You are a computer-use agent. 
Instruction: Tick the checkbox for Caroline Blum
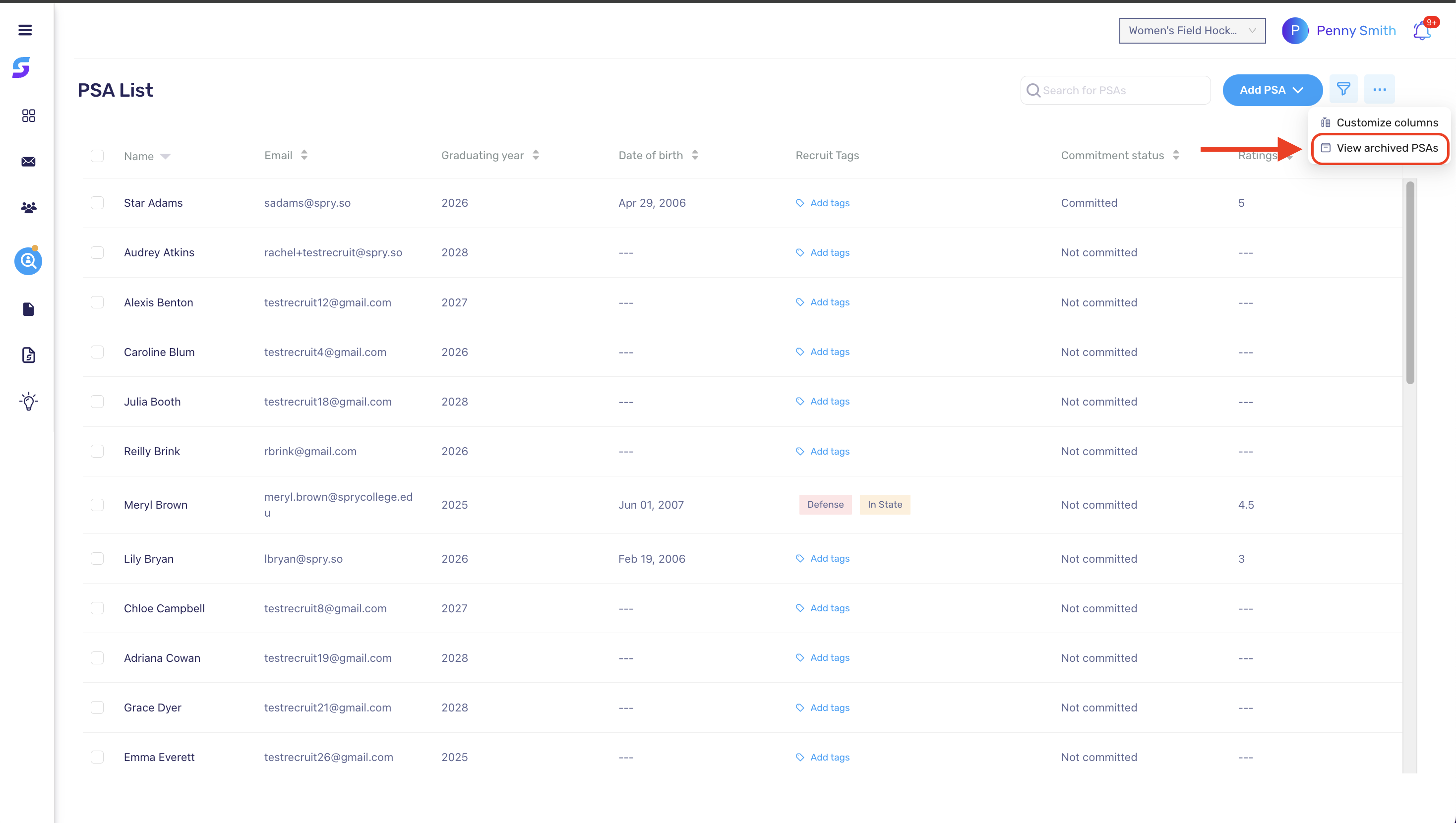tap(97, 352)
